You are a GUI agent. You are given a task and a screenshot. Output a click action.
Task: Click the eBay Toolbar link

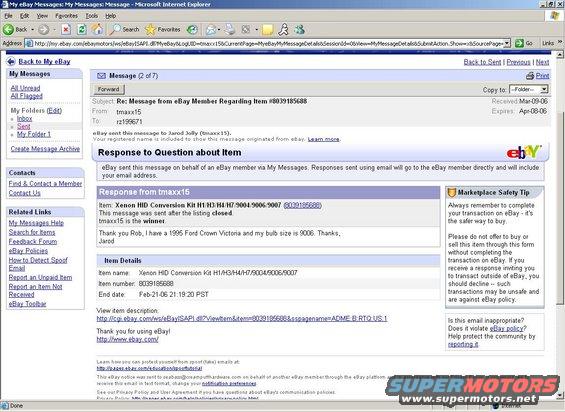tap(27, 304)
